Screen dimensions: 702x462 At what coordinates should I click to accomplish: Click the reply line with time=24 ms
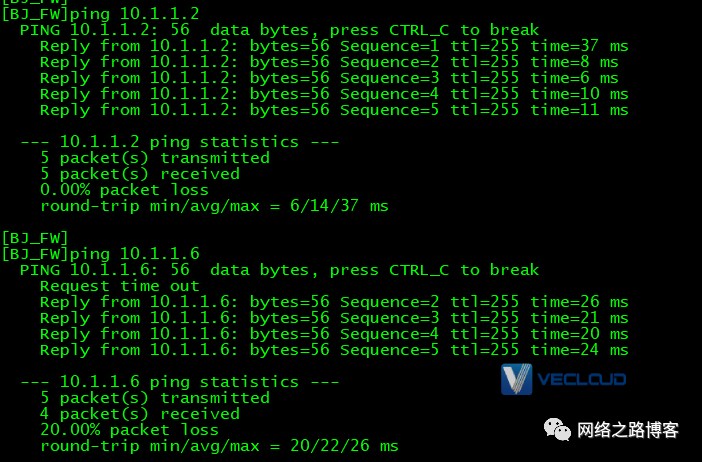(x=334, y=350)
